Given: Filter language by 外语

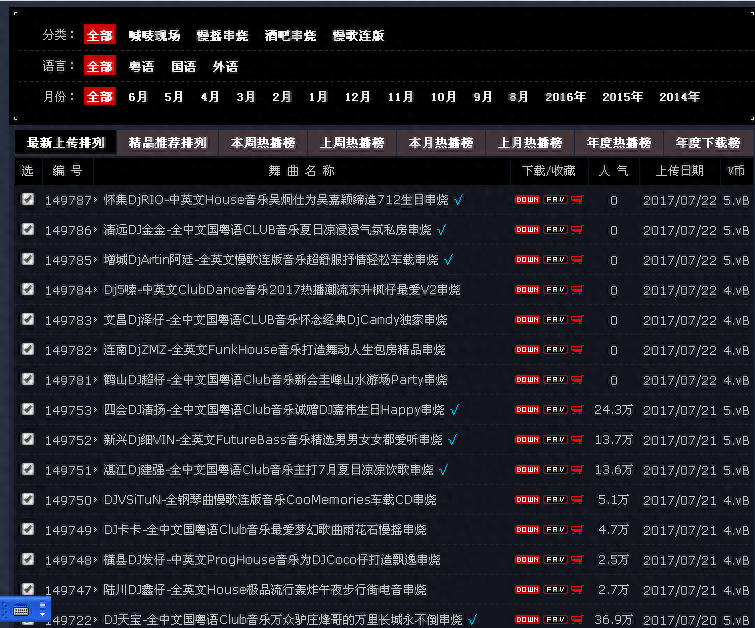Looking at the screenshot, I should (225, 66).
